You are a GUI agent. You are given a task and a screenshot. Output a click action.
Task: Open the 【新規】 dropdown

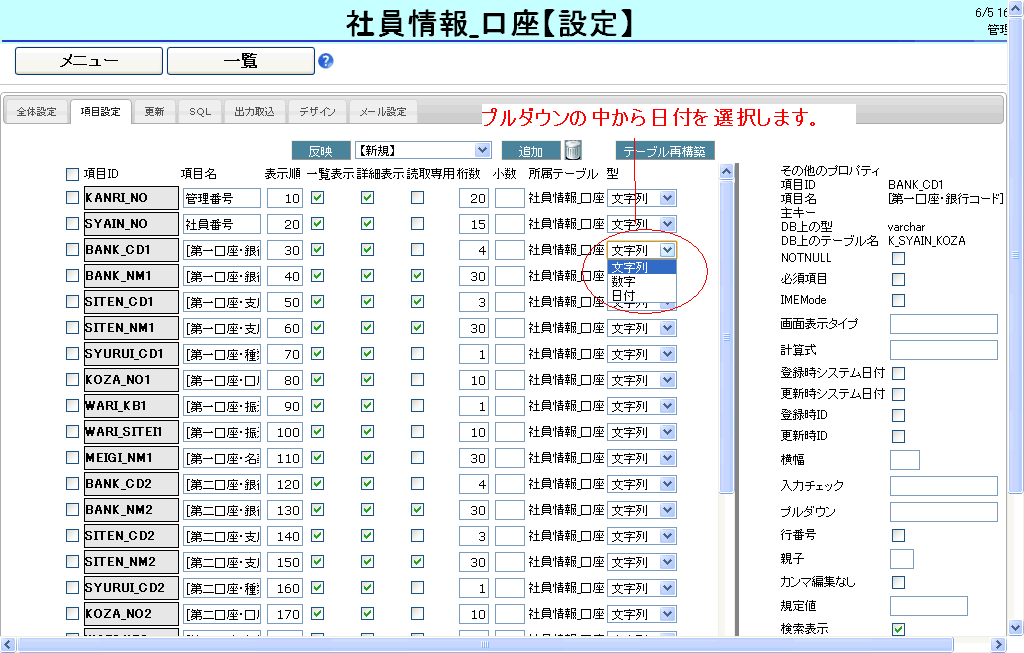click(423, 150)
